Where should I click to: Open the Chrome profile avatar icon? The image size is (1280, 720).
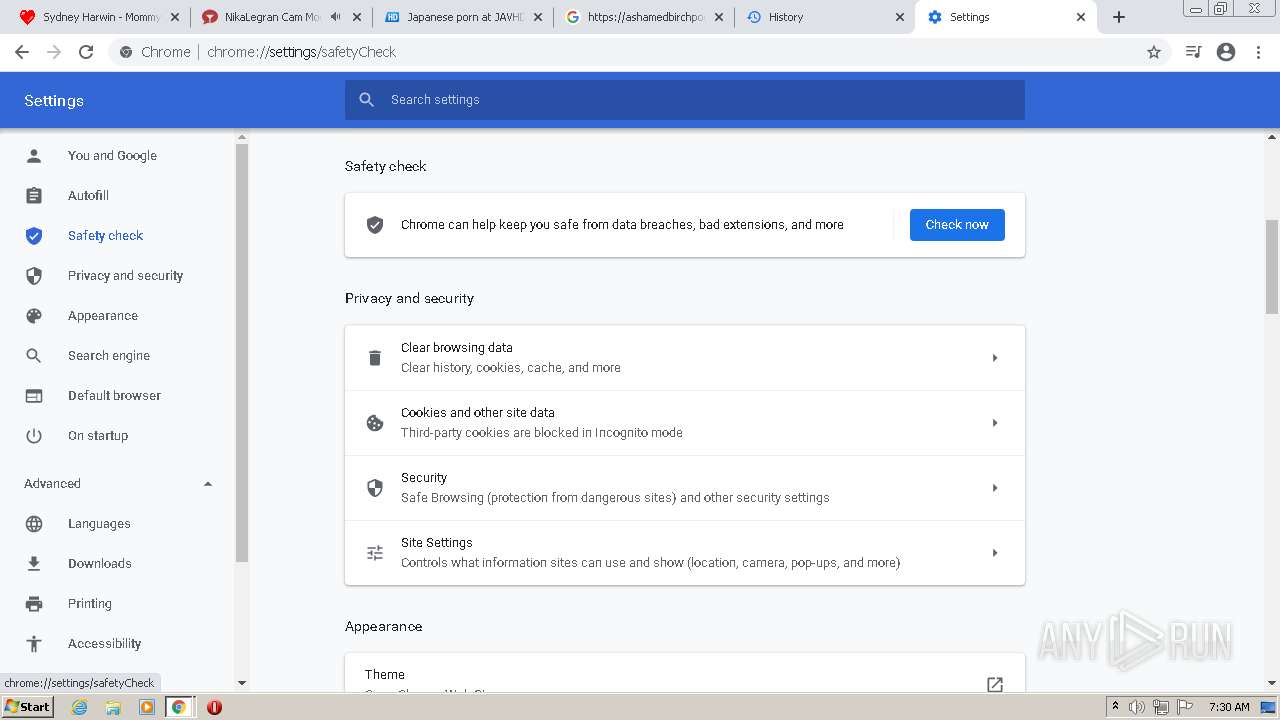(x=1226, y=52)
